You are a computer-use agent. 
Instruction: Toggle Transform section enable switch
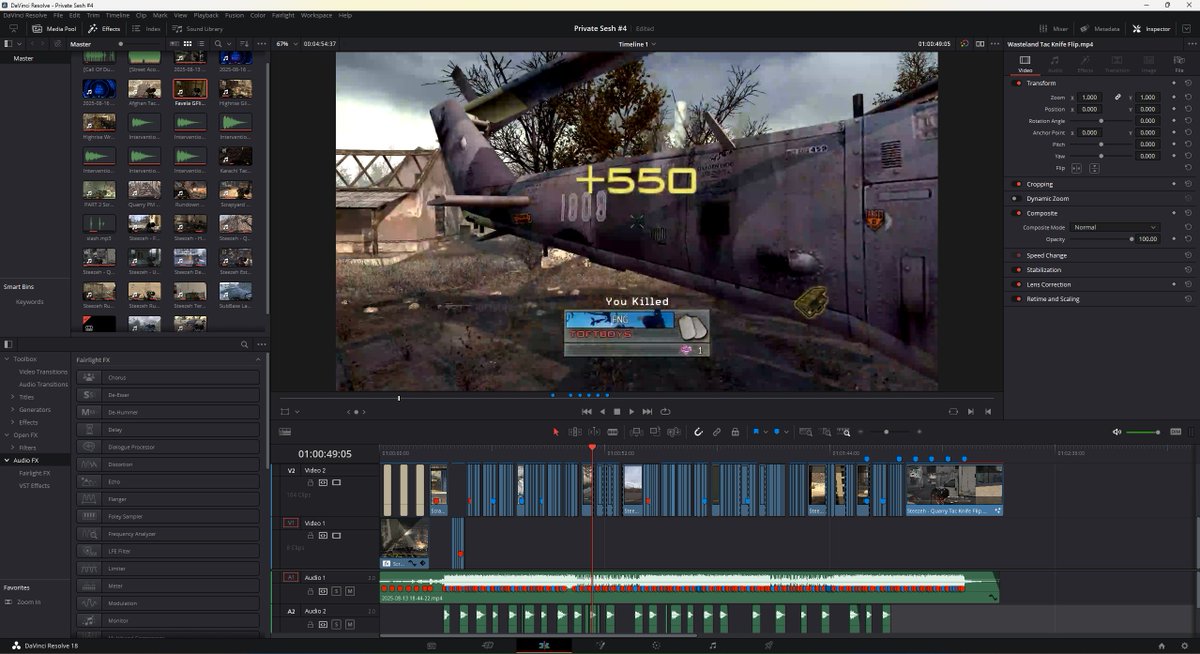(x=1018, y=83)
